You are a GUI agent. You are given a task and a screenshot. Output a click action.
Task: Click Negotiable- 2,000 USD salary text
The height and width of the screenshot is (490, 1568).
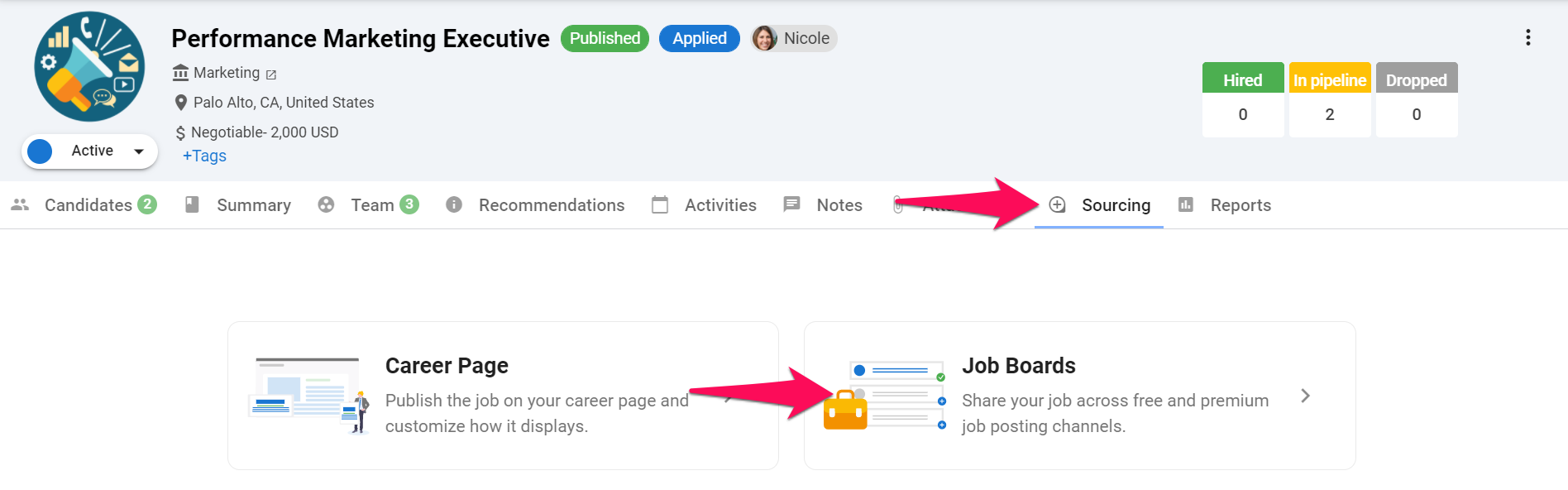(265, 132)
